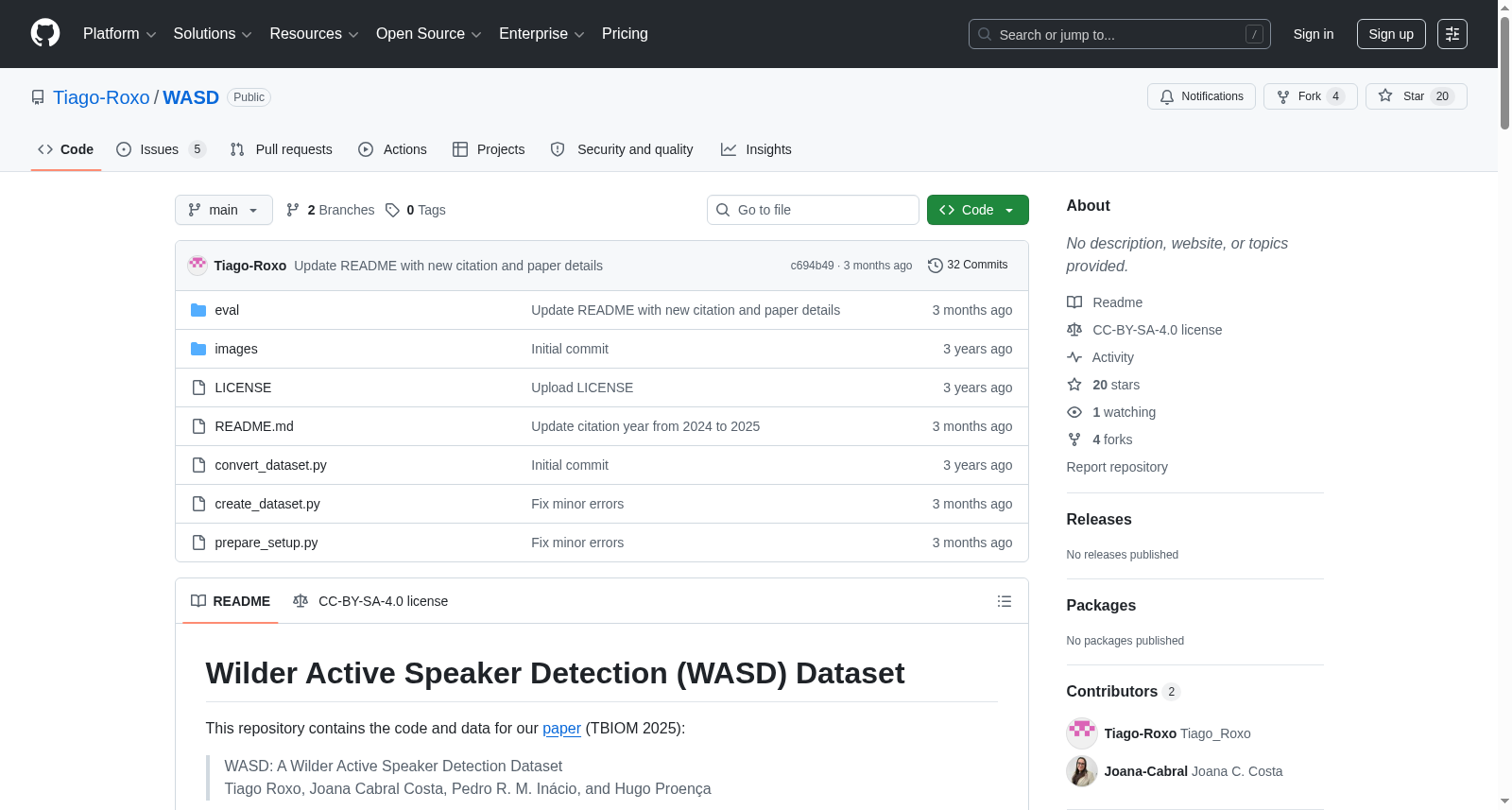This screenshot has width=1512, height=810.
Task: Click the README outline list icon
Action: pos(1005,601)
